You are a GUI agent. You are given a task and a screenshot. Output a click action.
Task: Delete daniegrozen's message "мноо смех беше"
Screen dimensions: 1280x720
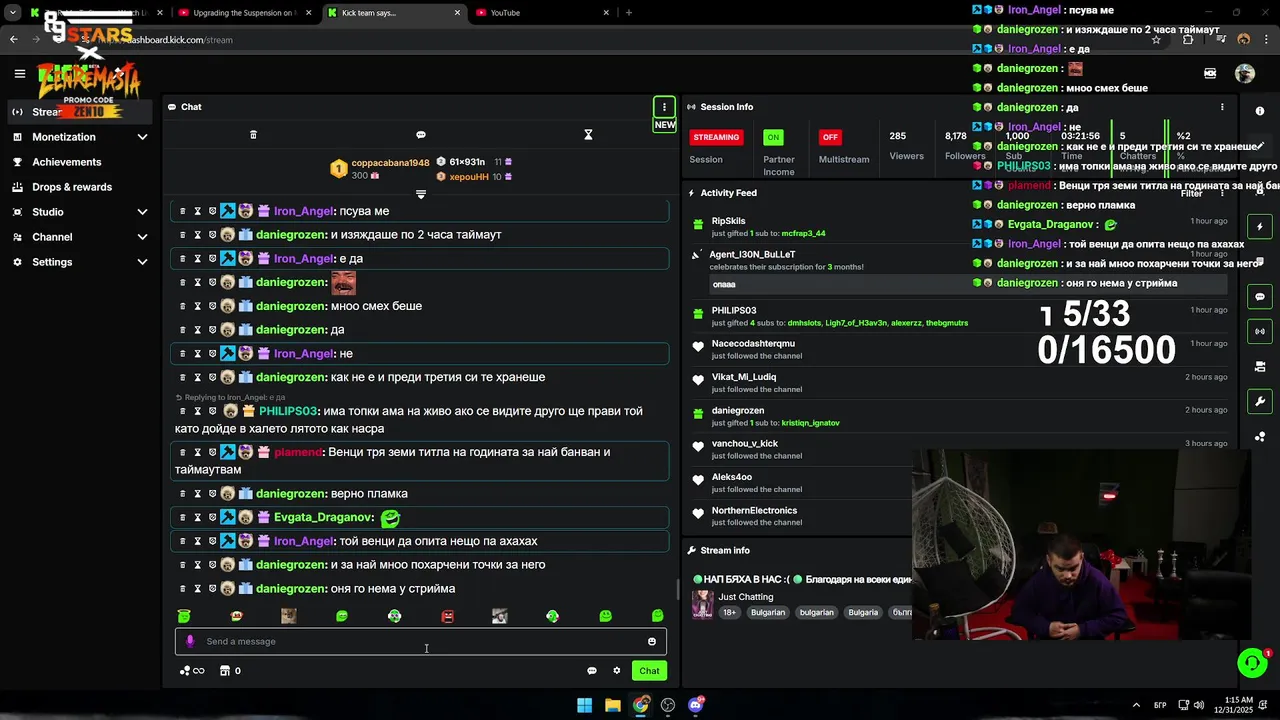pyautogui.click(x=183, y=306)
